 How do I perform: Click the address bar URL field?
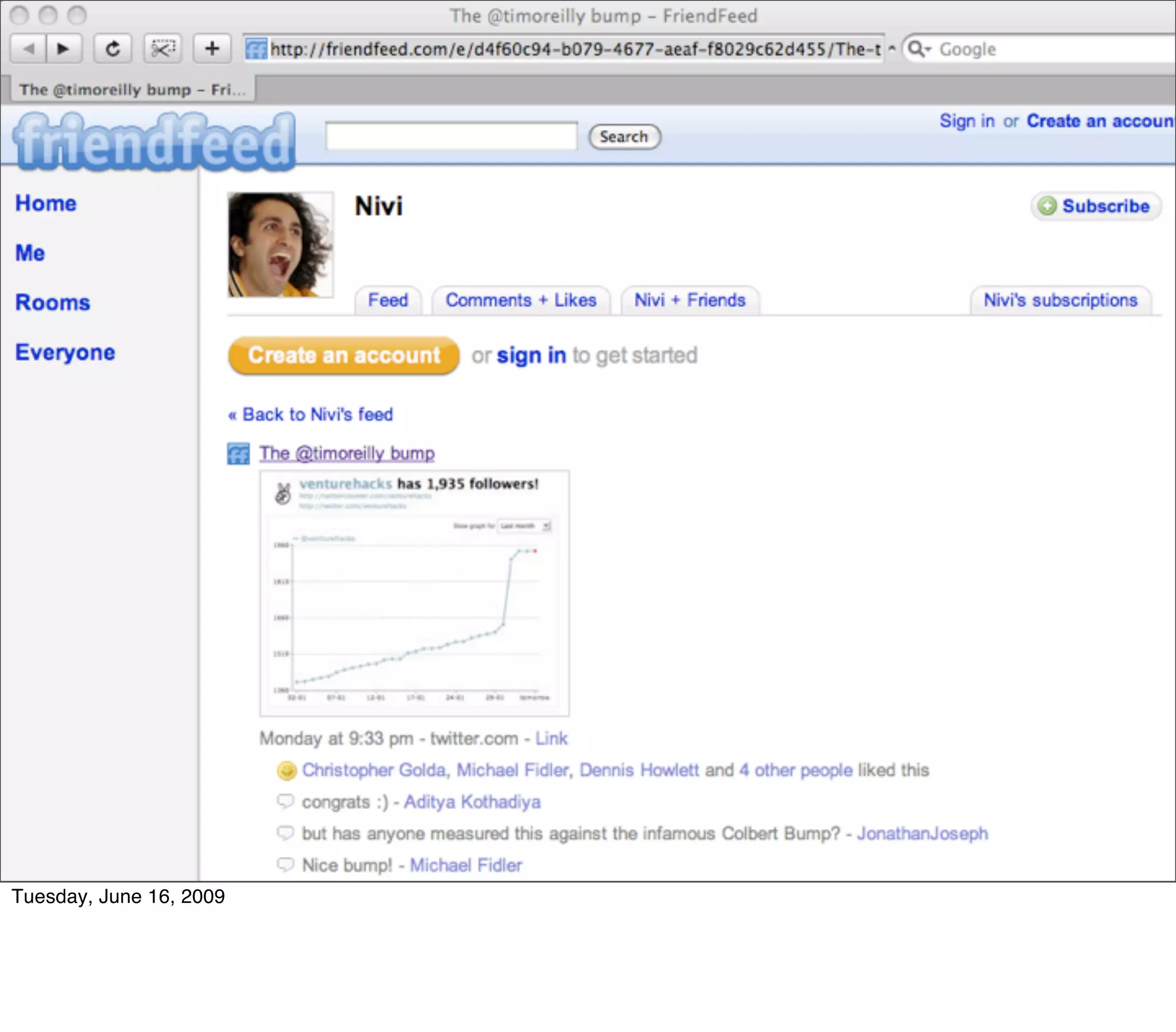tap(564, 49)
